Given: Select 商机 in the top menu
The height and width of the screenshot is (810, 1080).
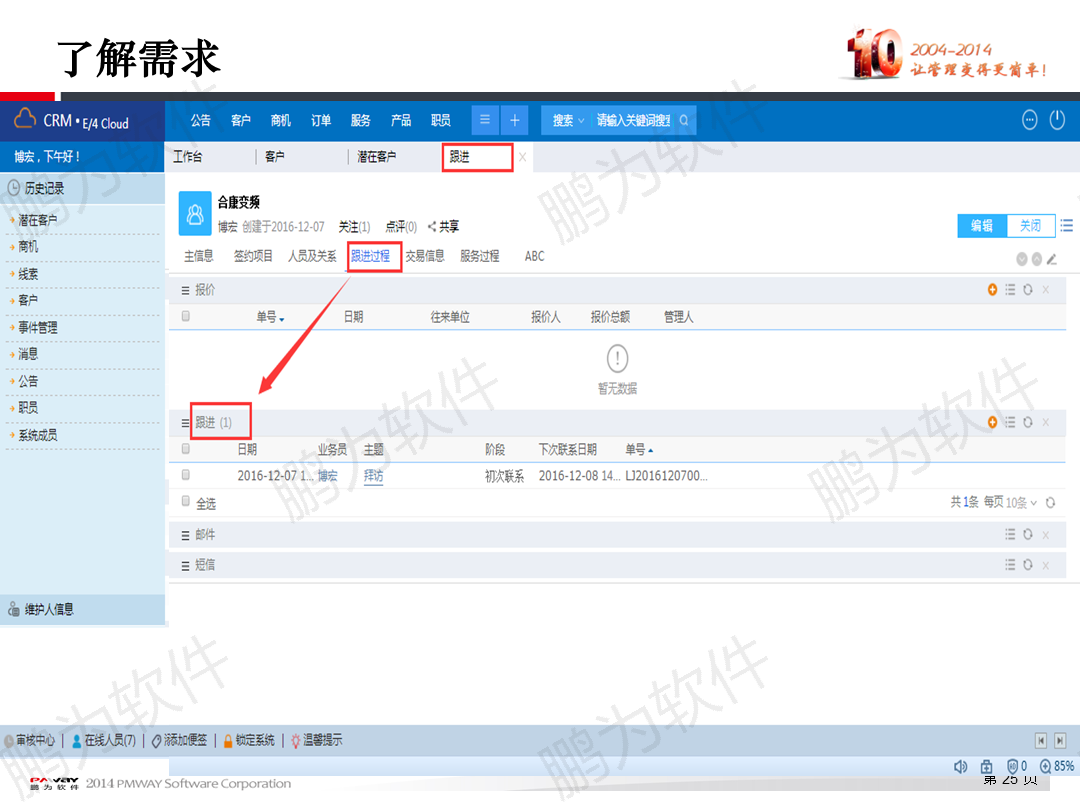Looking at the screenshot, I should [x=280, y=121].
